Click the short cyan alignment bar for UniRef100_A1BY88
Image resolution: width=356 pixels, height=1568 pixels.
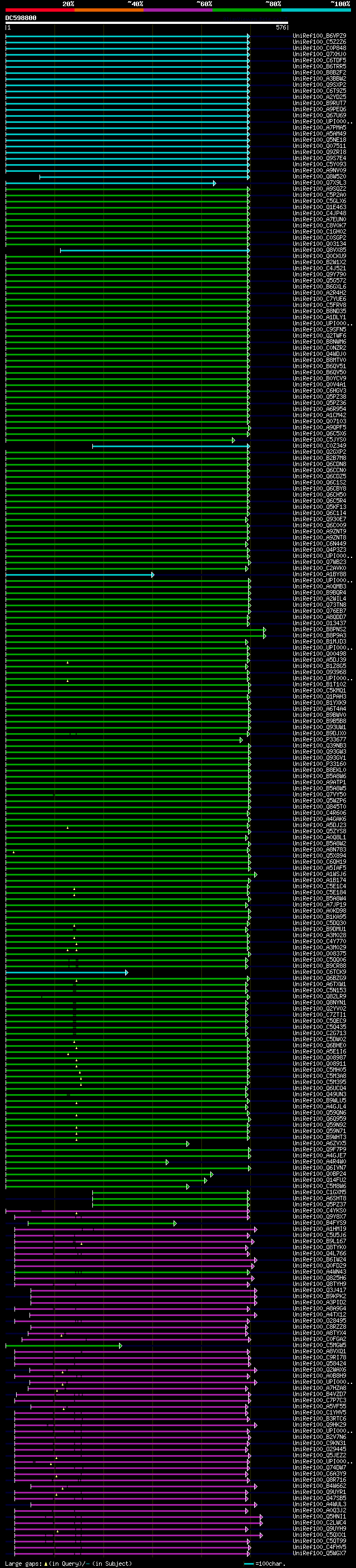(80, 575)
